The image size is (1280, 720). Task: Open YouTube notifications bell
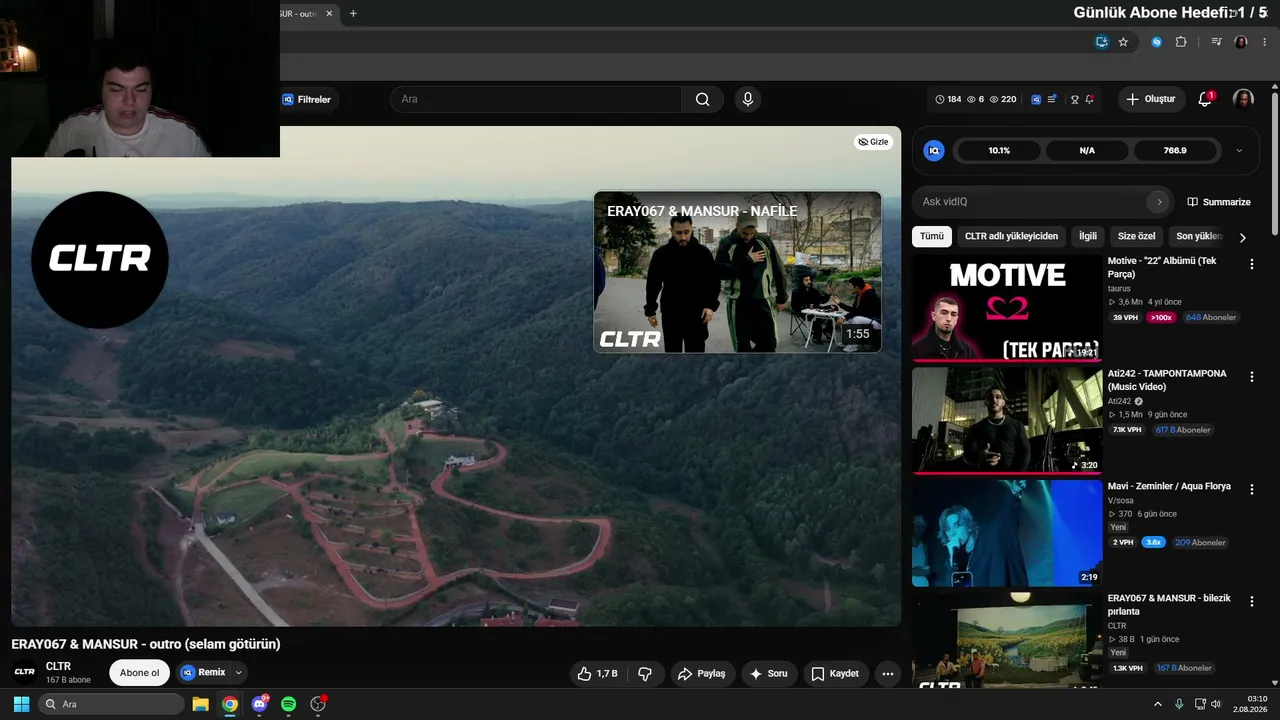[x=1205, y=99]
